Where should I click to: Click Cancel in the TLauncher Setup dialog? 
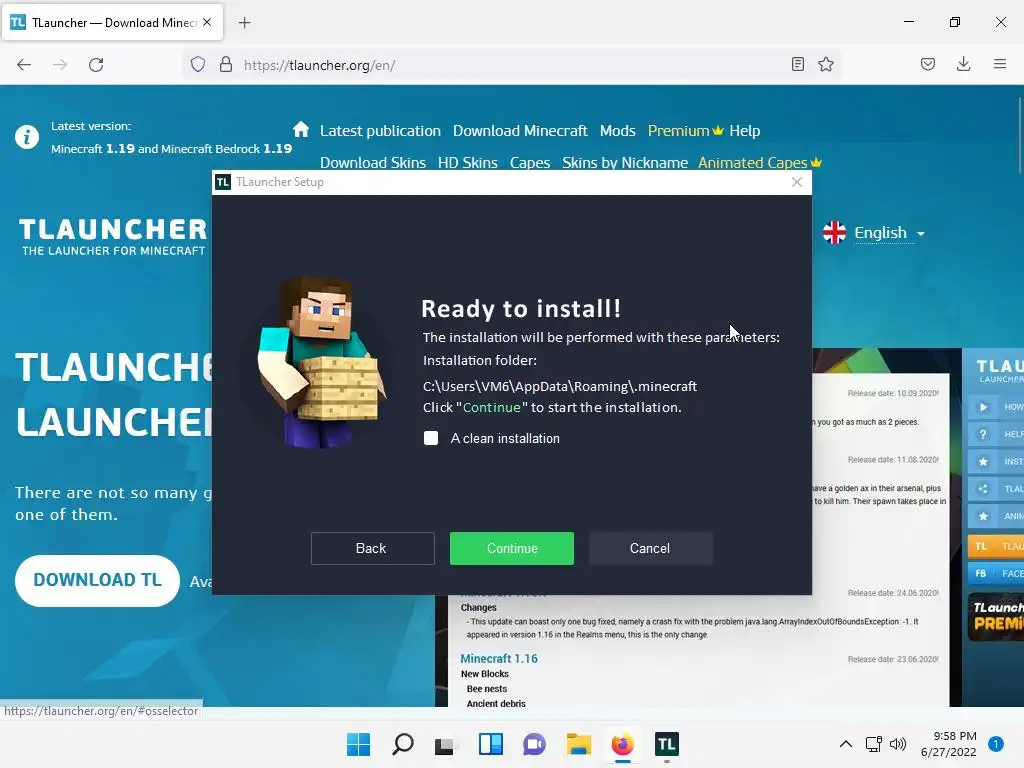tap(650, 548)
